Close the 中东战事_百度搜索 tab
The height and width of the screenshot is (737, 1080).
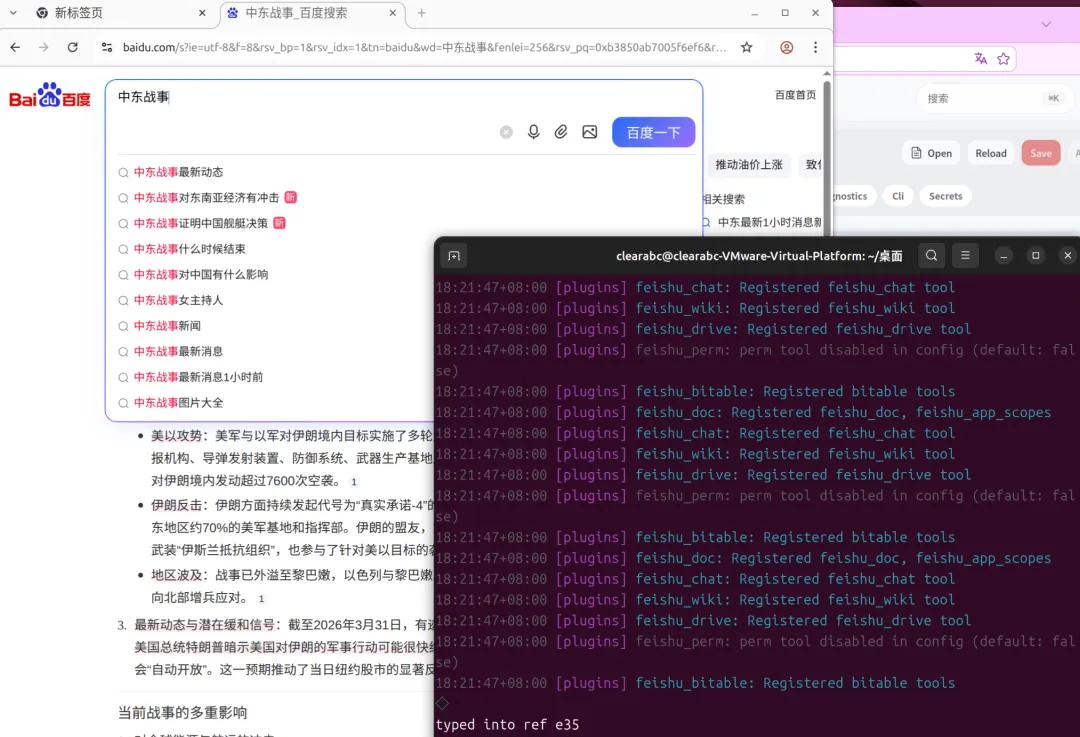[x=393, y=13]
